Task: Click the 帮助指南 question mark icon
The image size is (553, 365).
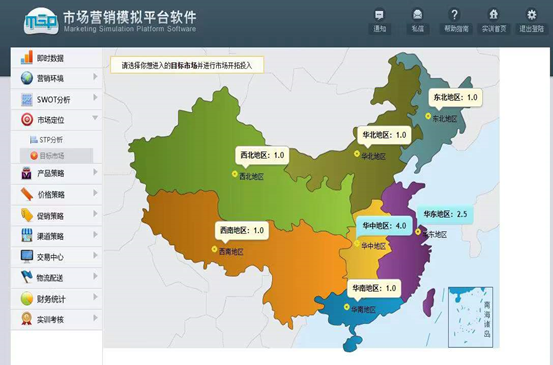Action: [455, 15]
